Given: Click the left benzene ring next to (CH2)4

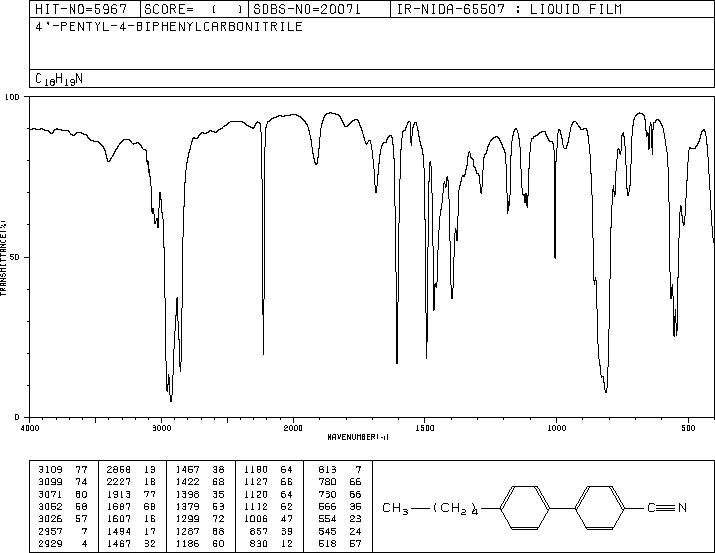Looking at the screenshot, I should 525,508.
